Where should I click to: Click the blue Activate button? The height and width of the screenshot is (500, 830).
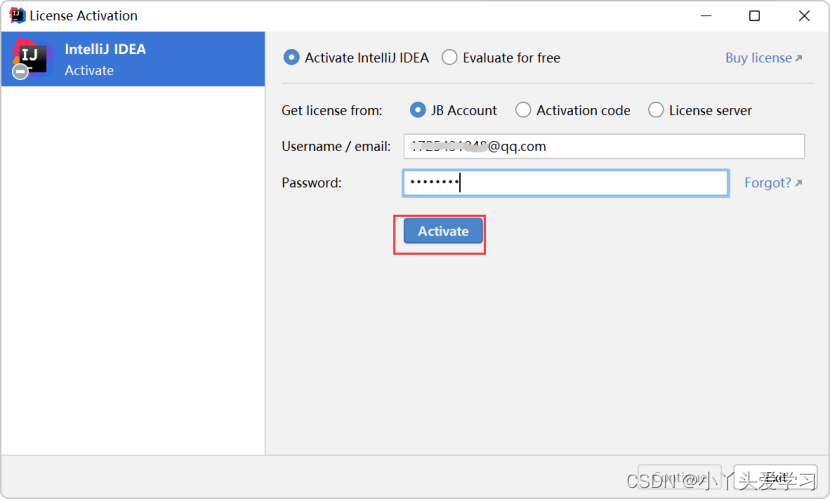coord(443,231)
